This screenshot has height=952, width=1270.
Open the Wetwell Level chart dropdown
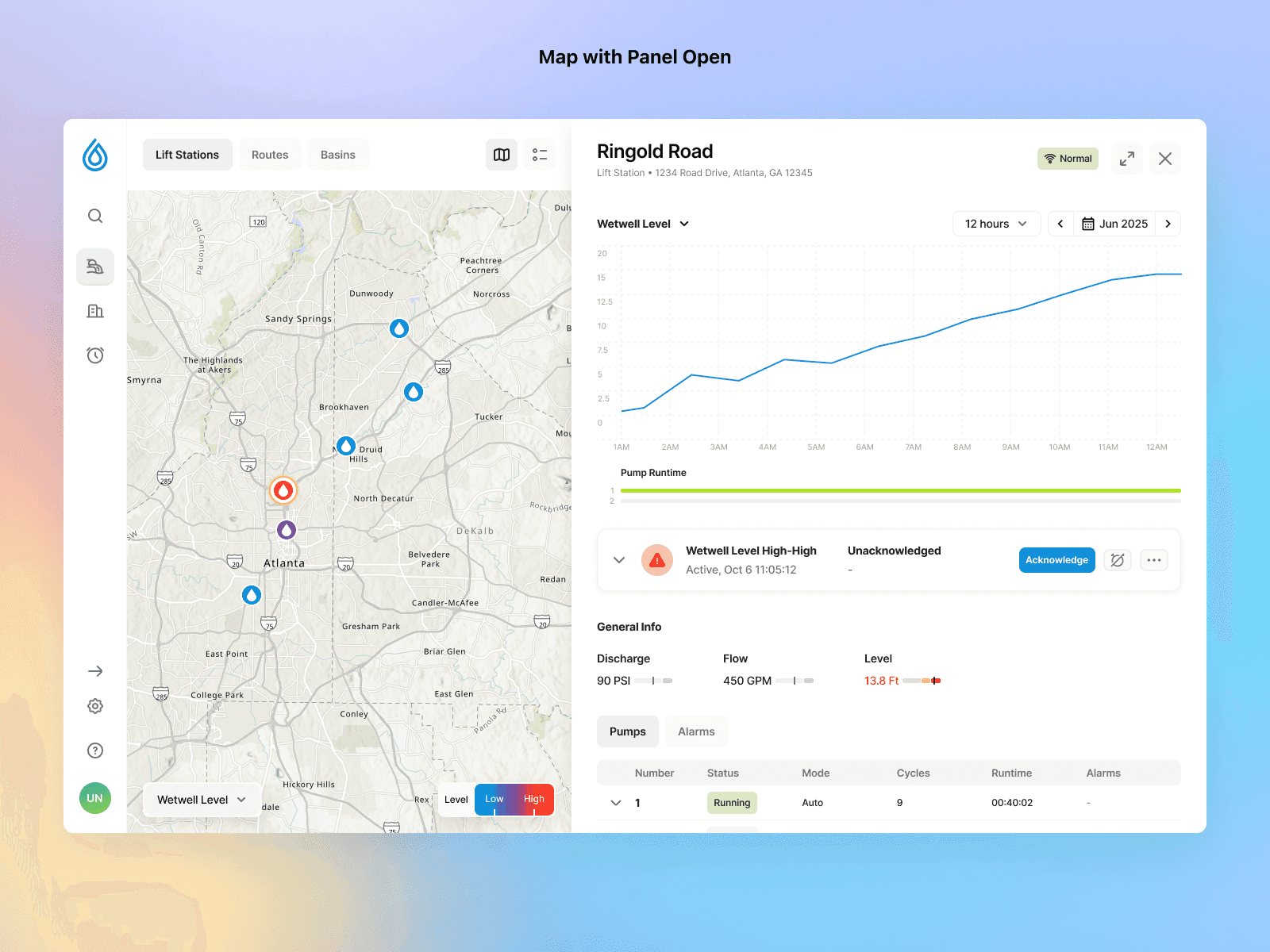(643, 224)
